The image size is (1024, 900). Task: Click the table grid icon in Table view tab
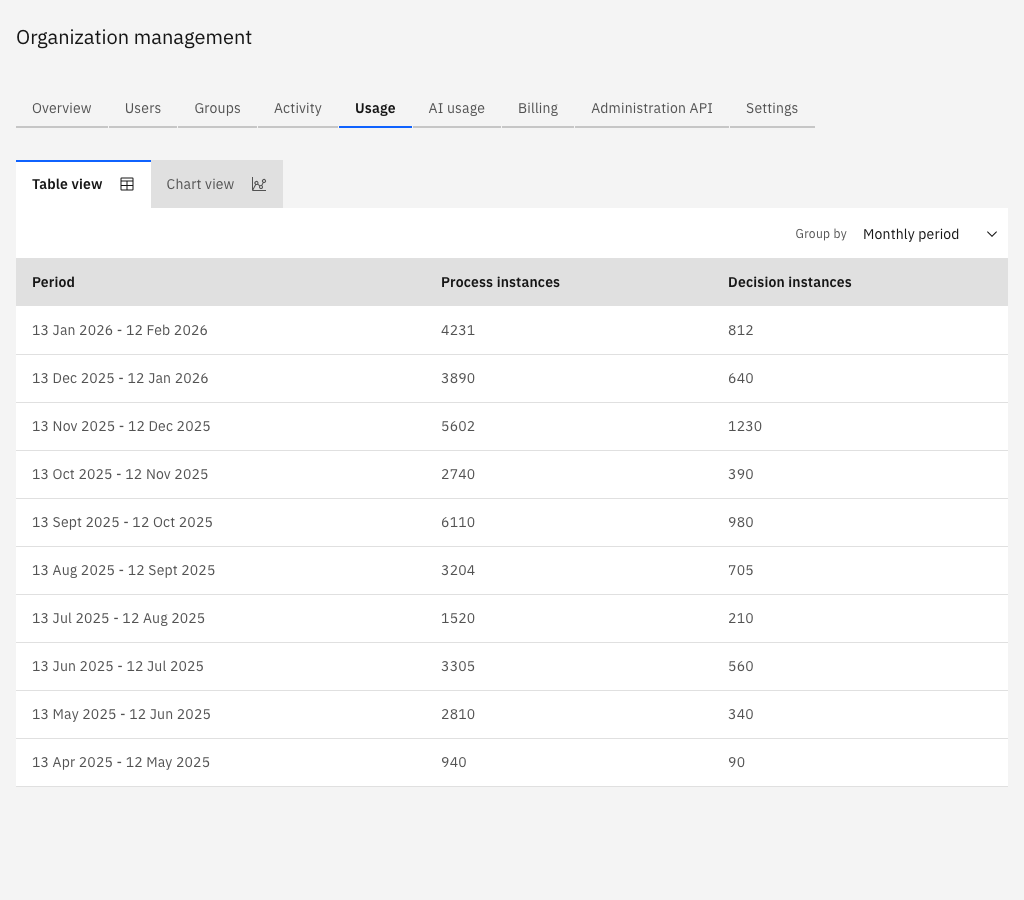[127, 184]
